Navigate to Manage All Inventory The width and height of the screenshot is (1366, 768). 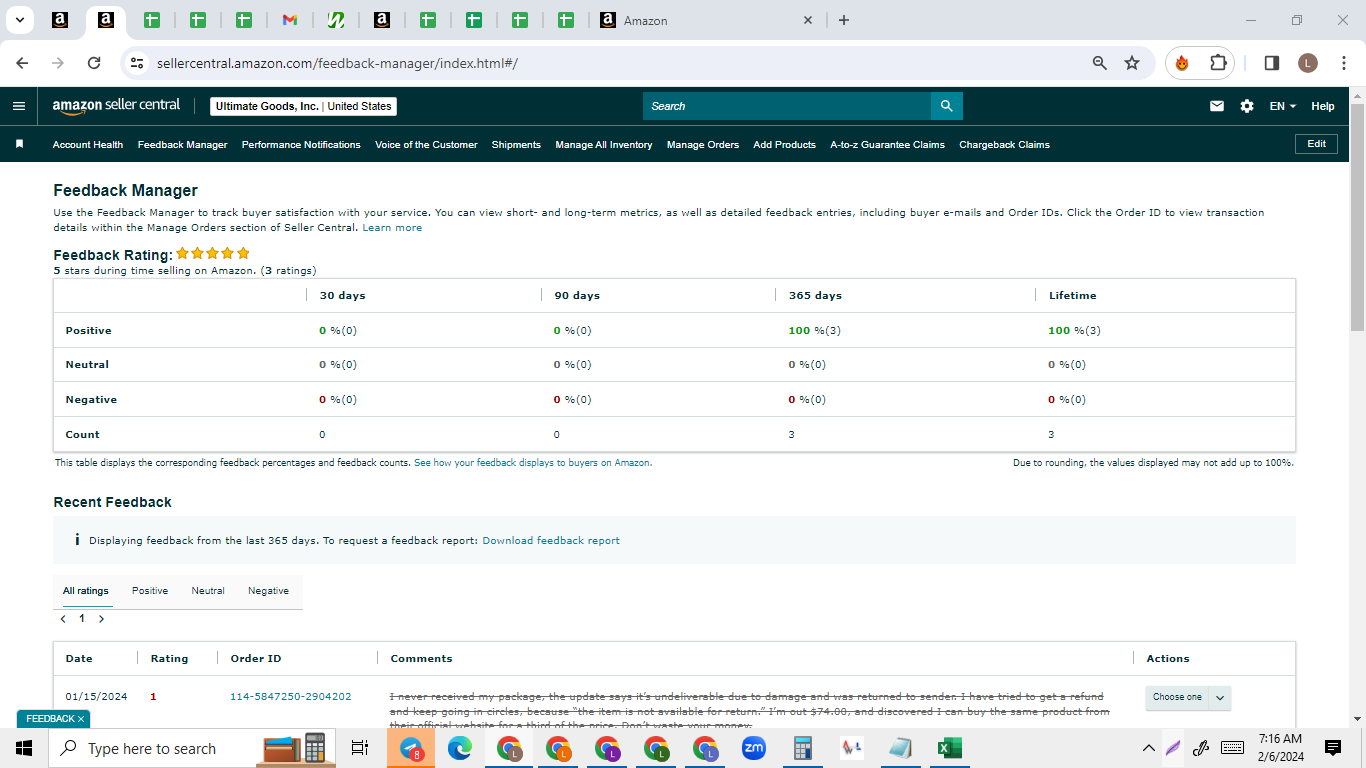(604, 144)
